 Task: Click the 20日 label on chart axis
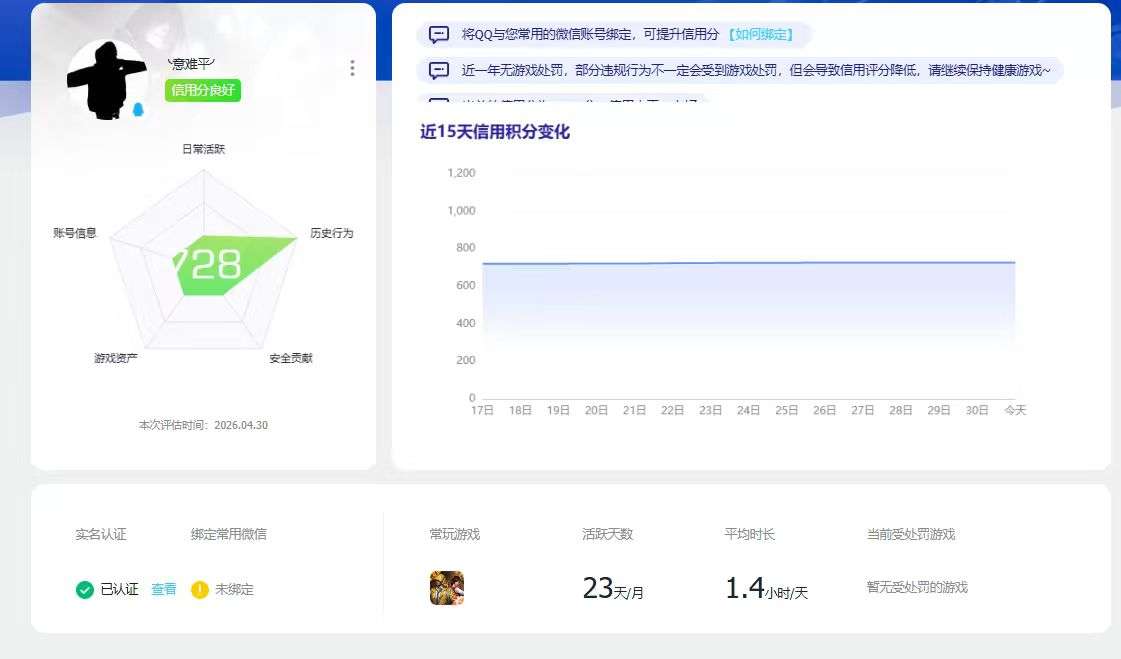[x=596, y=410]
